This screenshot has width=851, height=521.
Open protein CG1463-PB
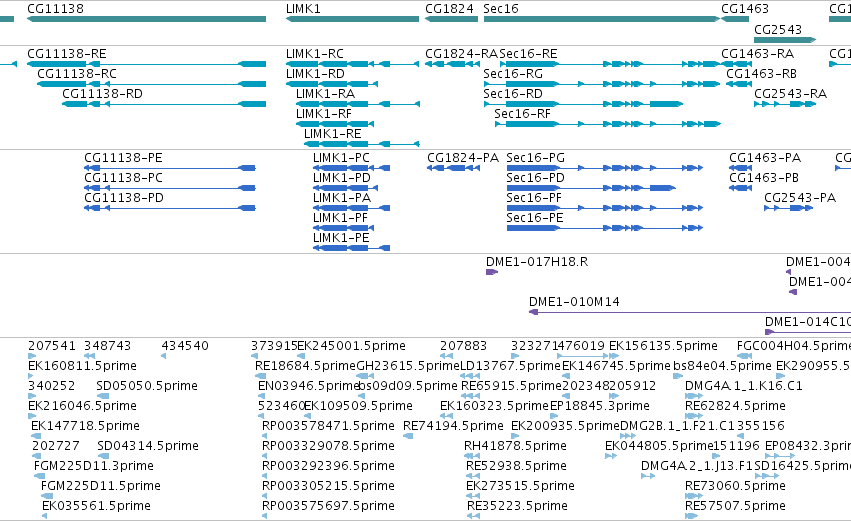tap(764, 178)
